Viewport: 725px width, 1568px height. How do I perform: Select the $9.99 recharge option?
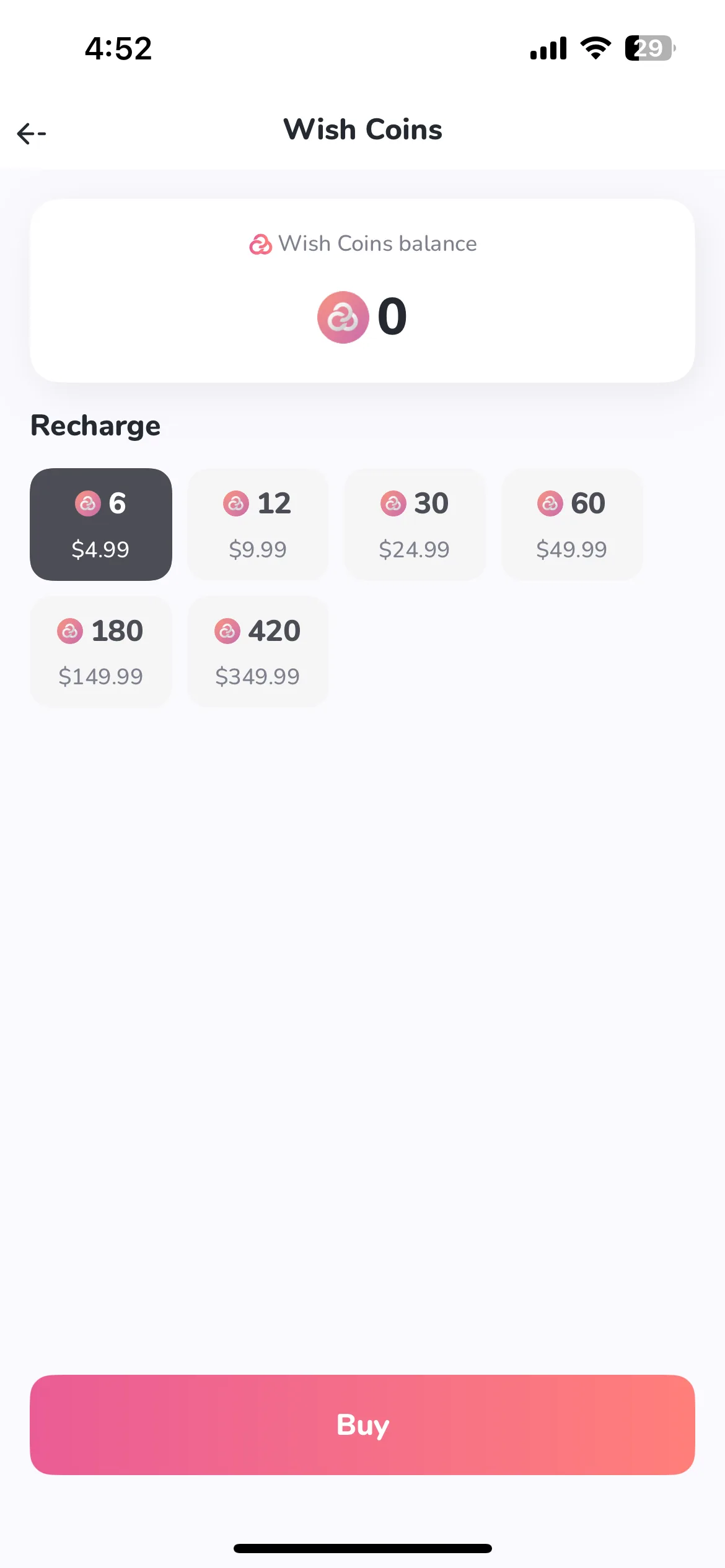(258, 525)
